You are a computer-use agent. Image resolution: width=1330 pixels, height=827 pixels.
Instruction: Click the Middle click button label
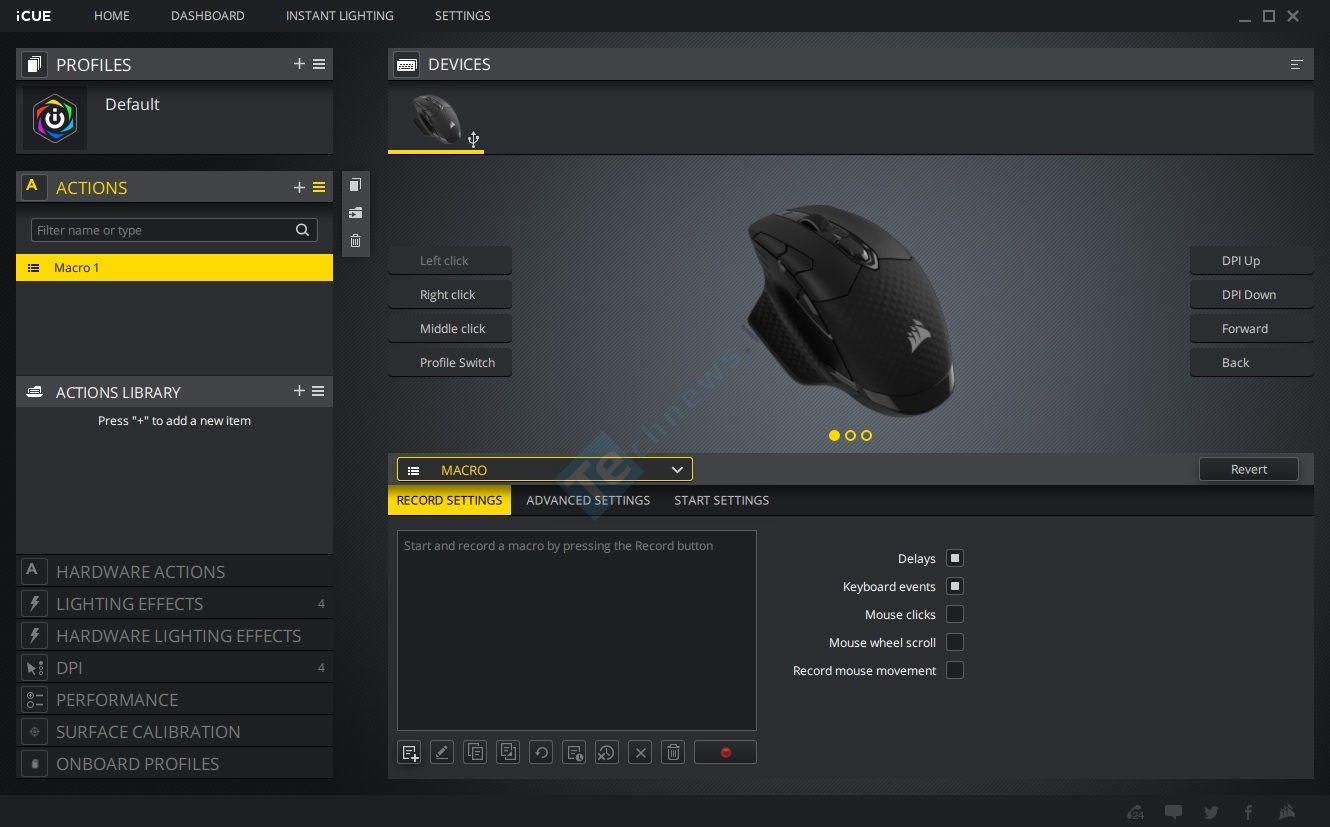450,328
